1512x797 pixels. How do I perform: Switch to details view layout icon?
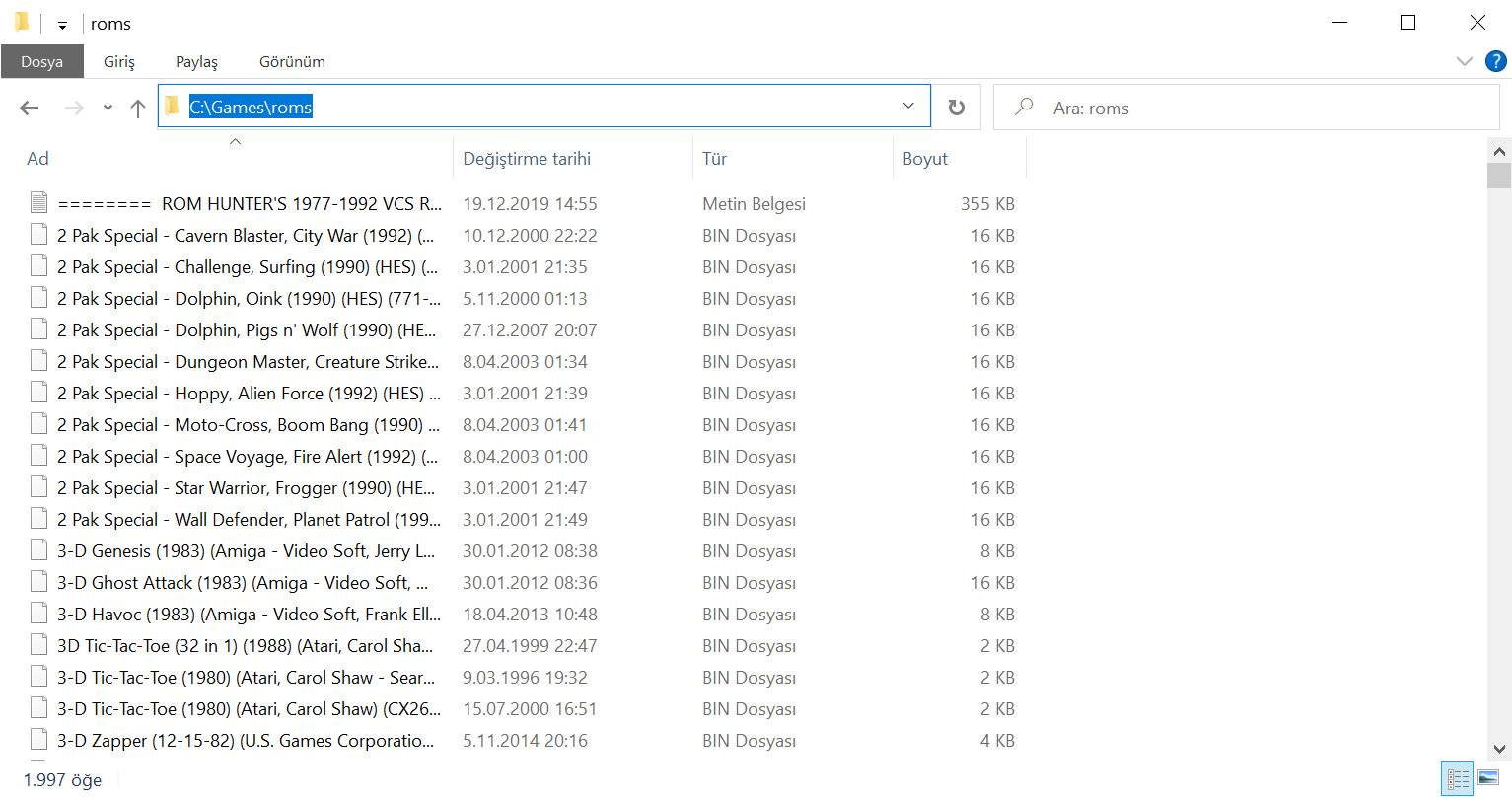(1457, 778)
